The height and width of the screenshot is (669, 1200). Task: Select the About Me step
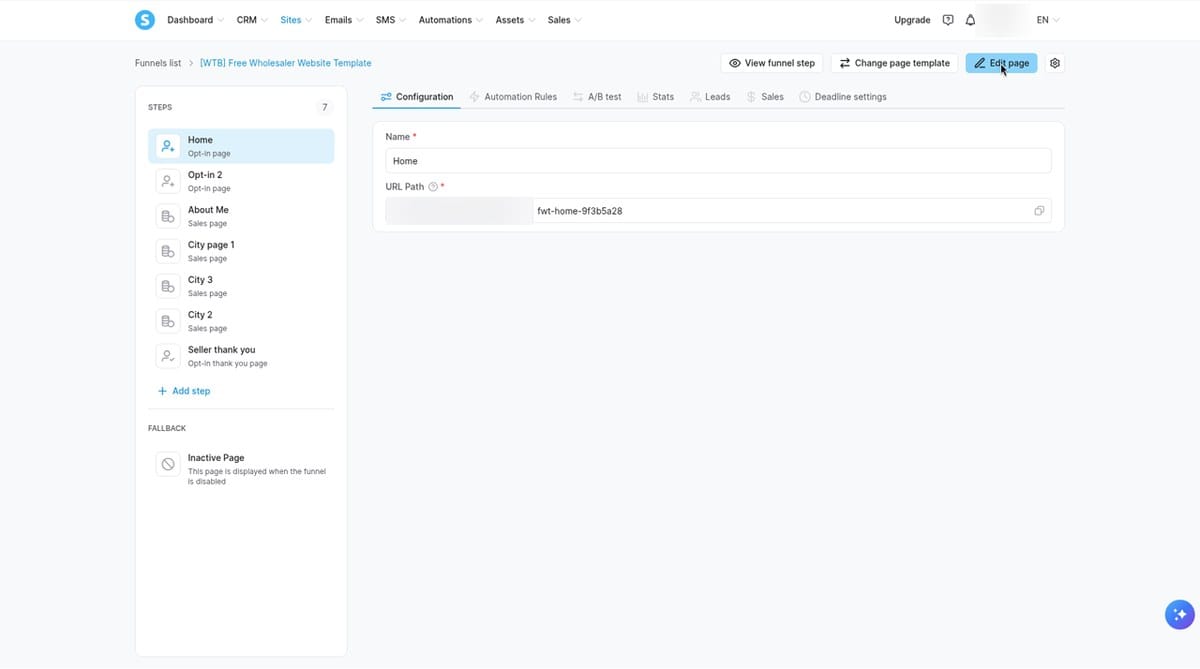coord(241,216)
